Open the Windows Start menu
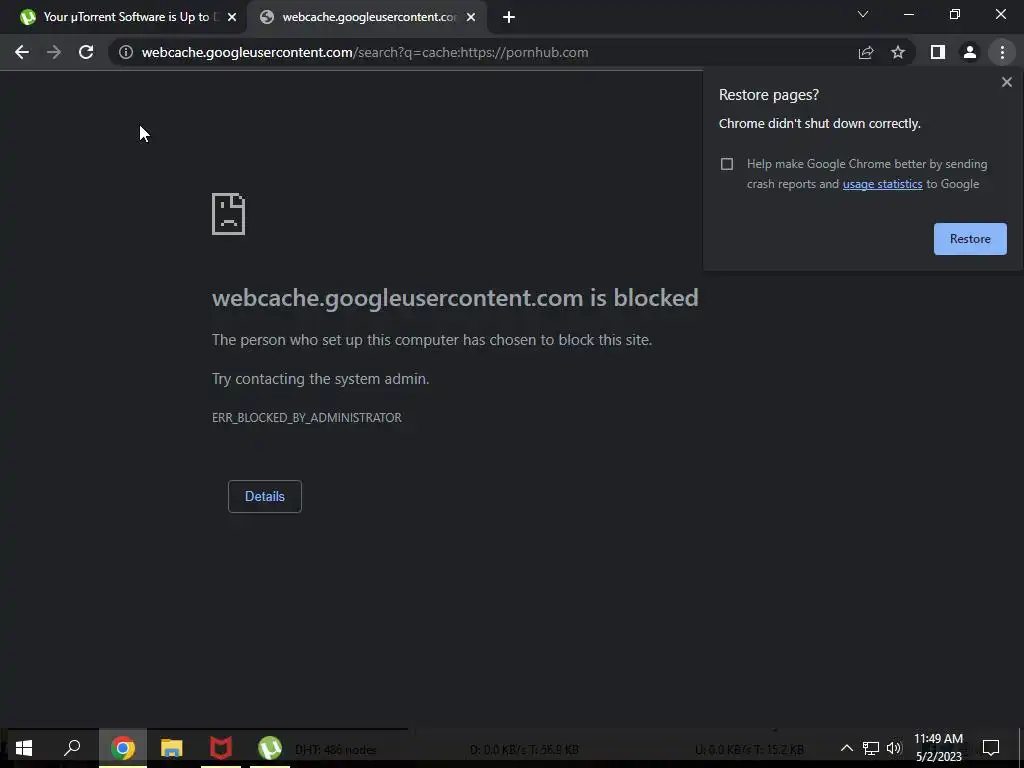 point(24,748)
